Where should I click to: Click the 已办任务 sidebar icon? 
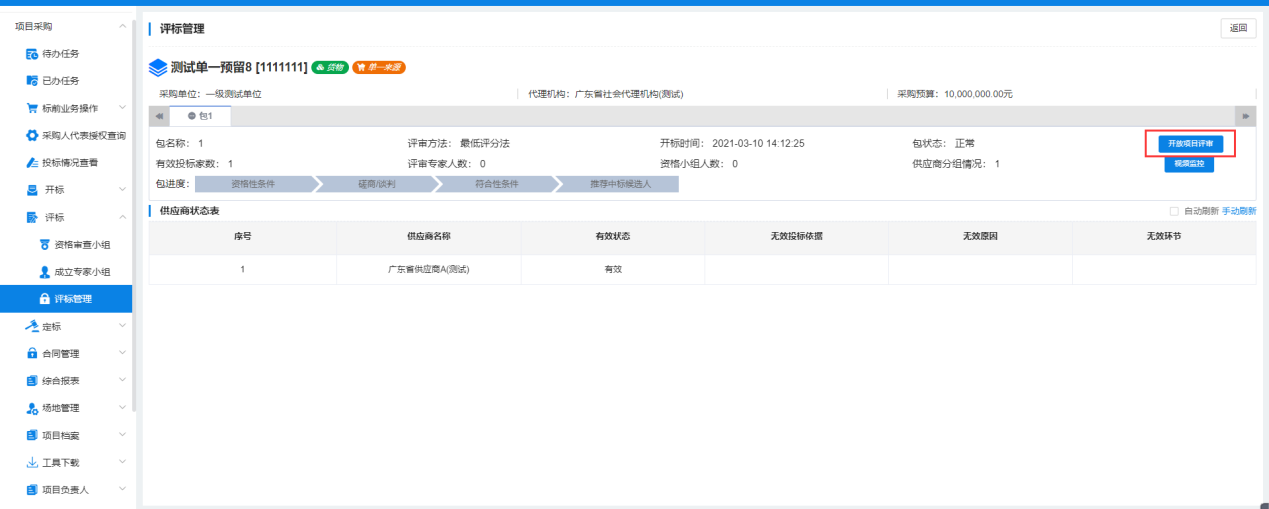pos(32,80)
